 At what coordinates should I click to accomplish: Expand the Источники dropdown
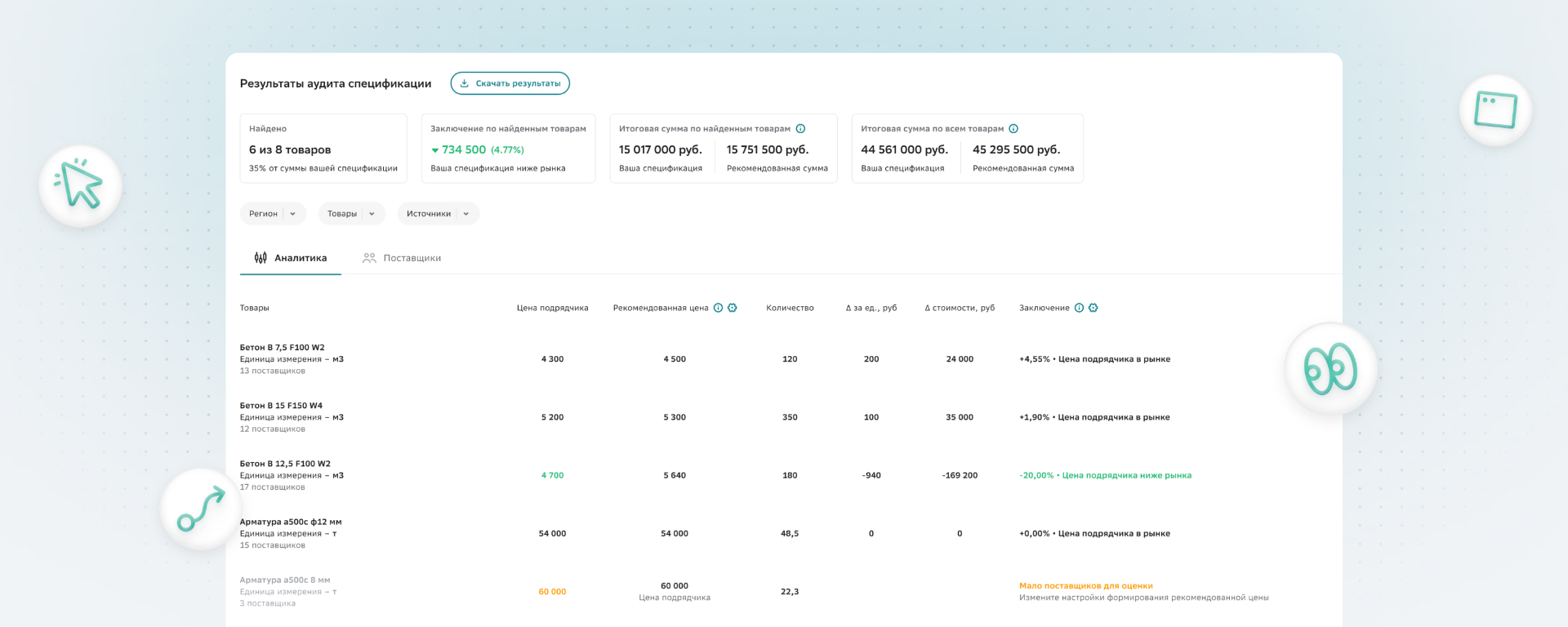(x=438, y=214)
